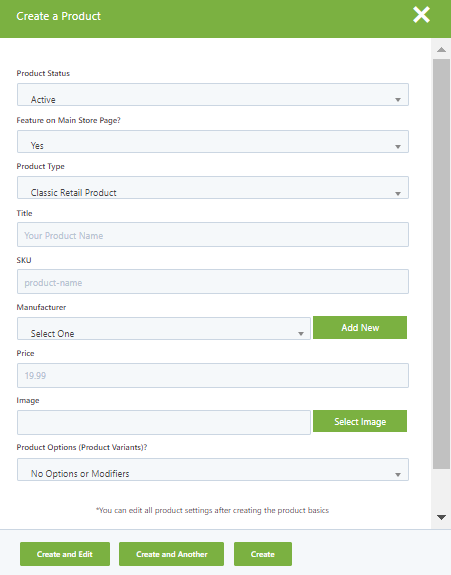This screenshot has width=451, height=575.
Task: Click the Select Image button
Action: (360, 421)
